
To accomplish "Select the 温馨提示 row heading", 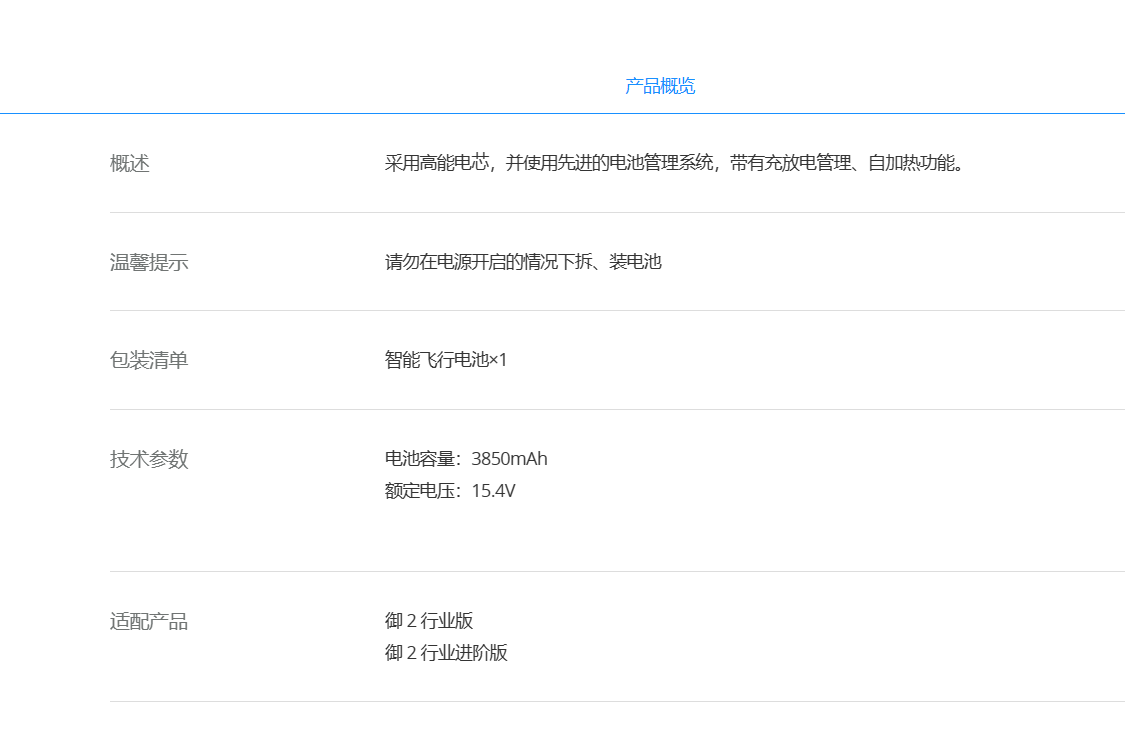I will (149, 263).
